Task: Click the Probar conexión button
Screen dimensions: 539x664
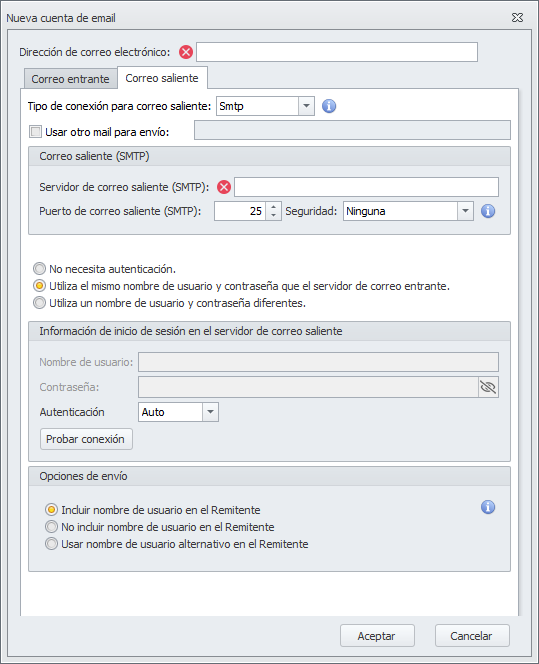Action: tap(86, 439)
